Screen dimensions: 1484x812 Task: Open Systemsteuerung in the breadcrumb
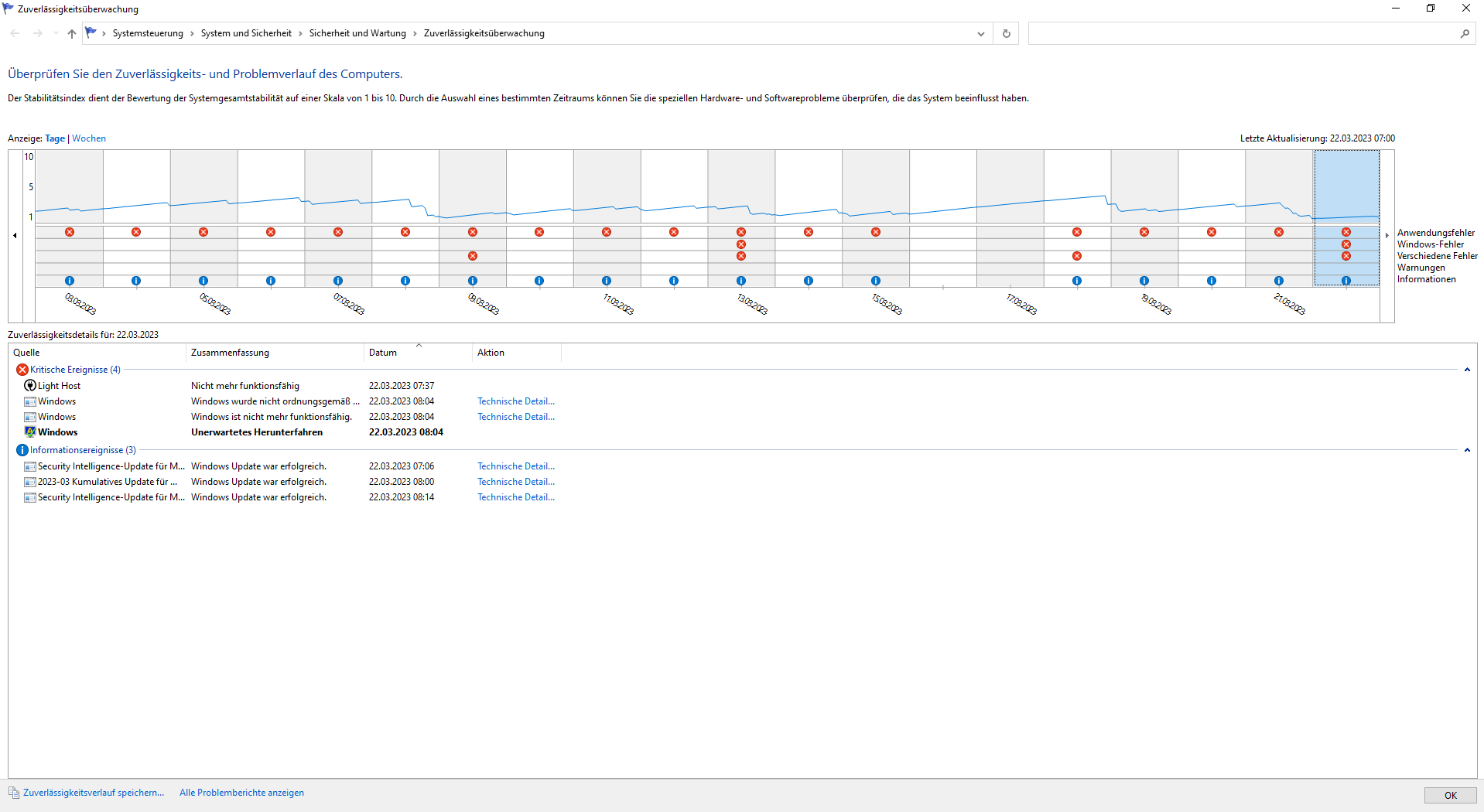tap(148, 33)
